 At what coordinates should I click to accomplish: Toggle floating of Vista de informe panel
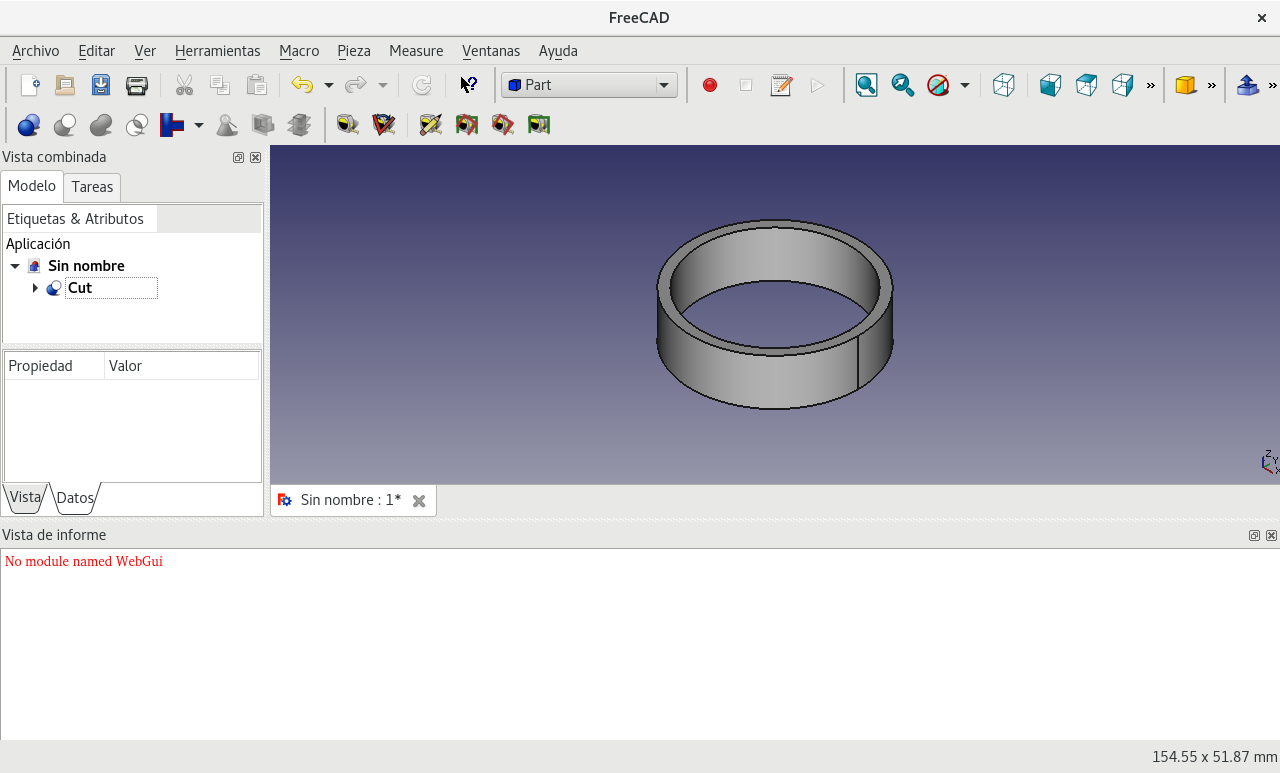(x=1254, y=535)
